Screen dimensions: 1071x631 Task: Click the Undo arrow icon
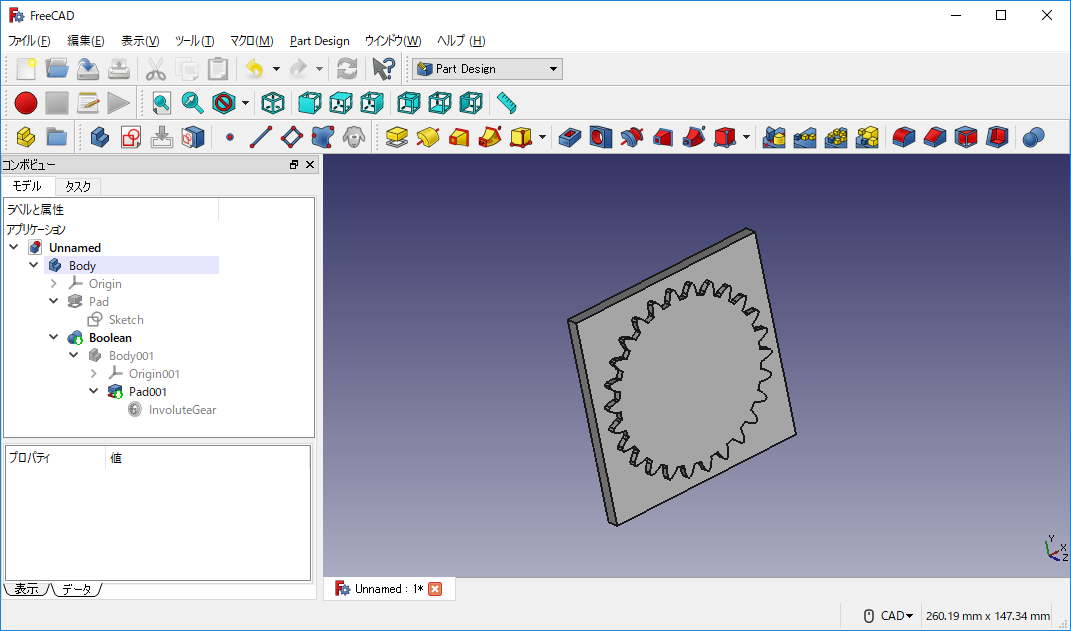255,69
